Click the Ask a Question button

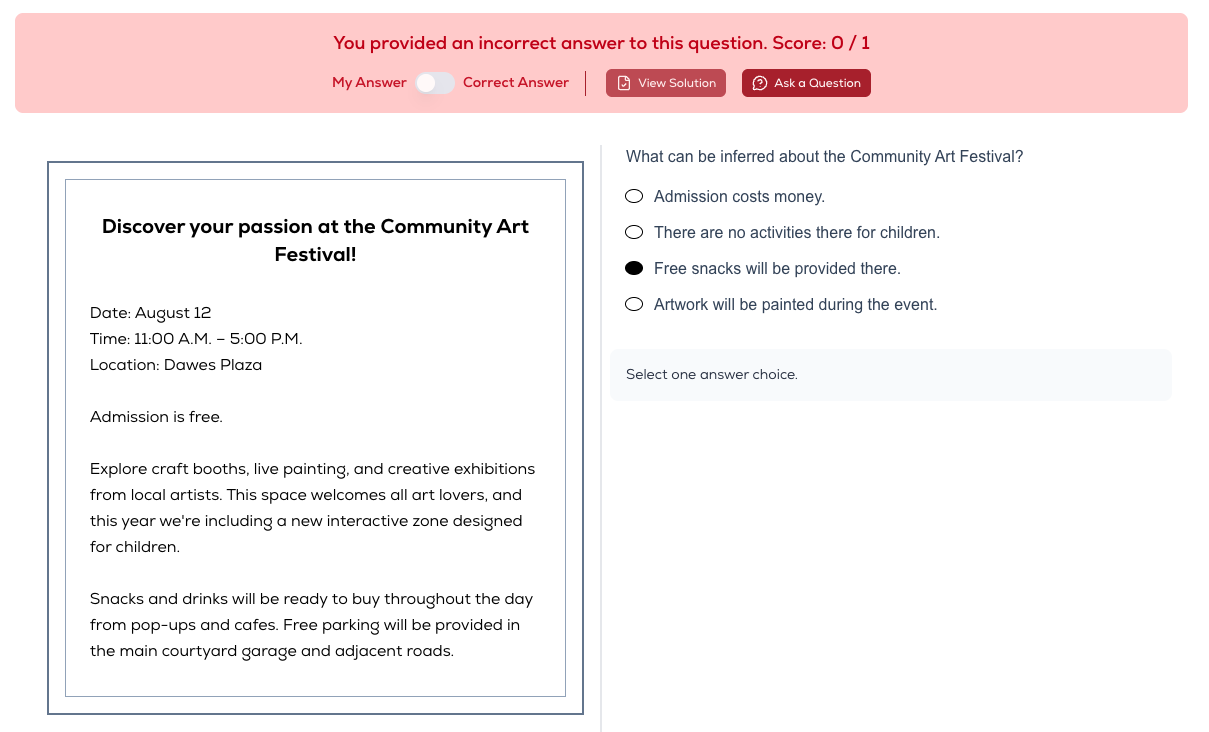click(806, 83)
